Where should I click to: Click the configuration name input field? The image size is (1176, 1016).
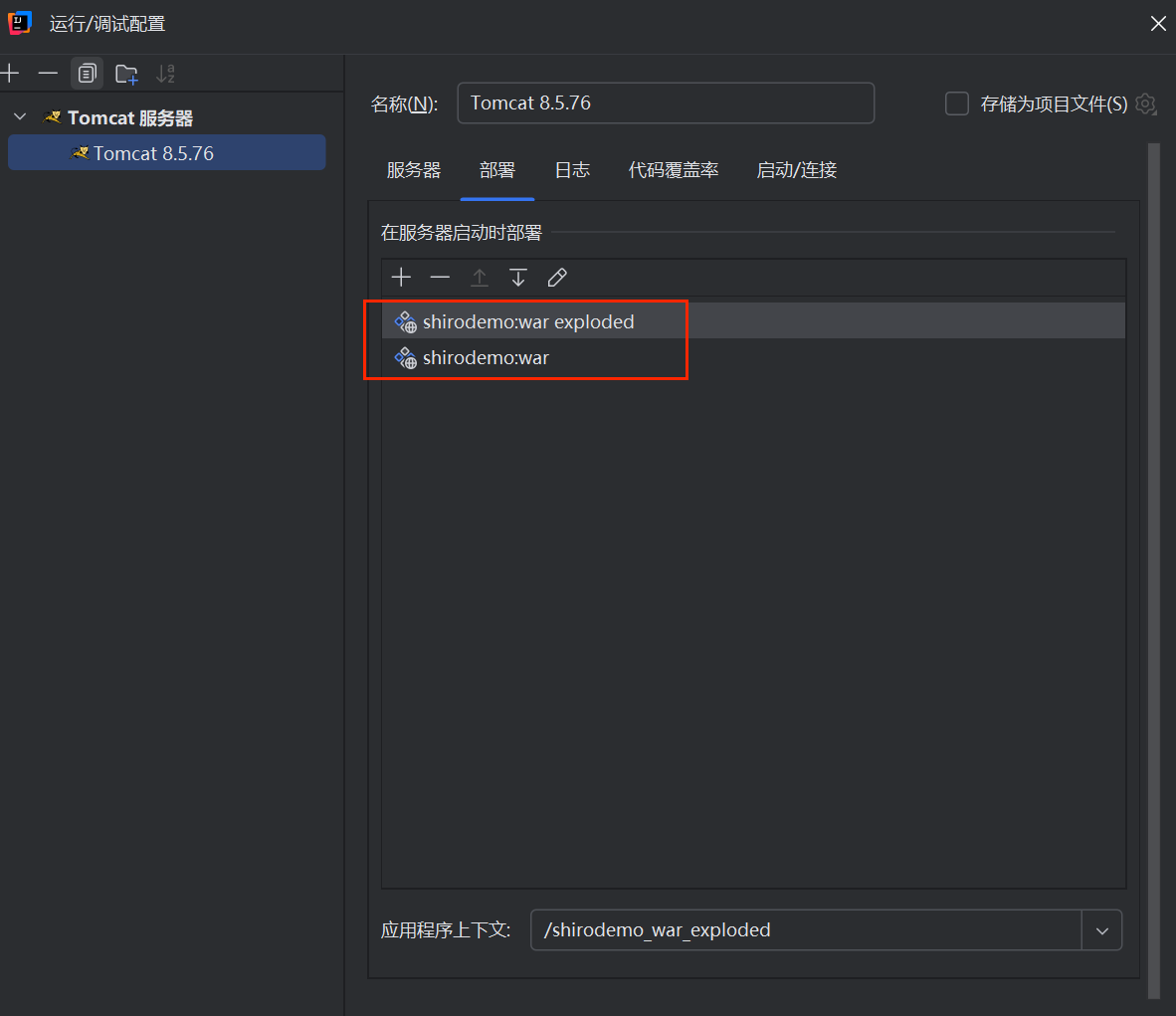[665, 103]
